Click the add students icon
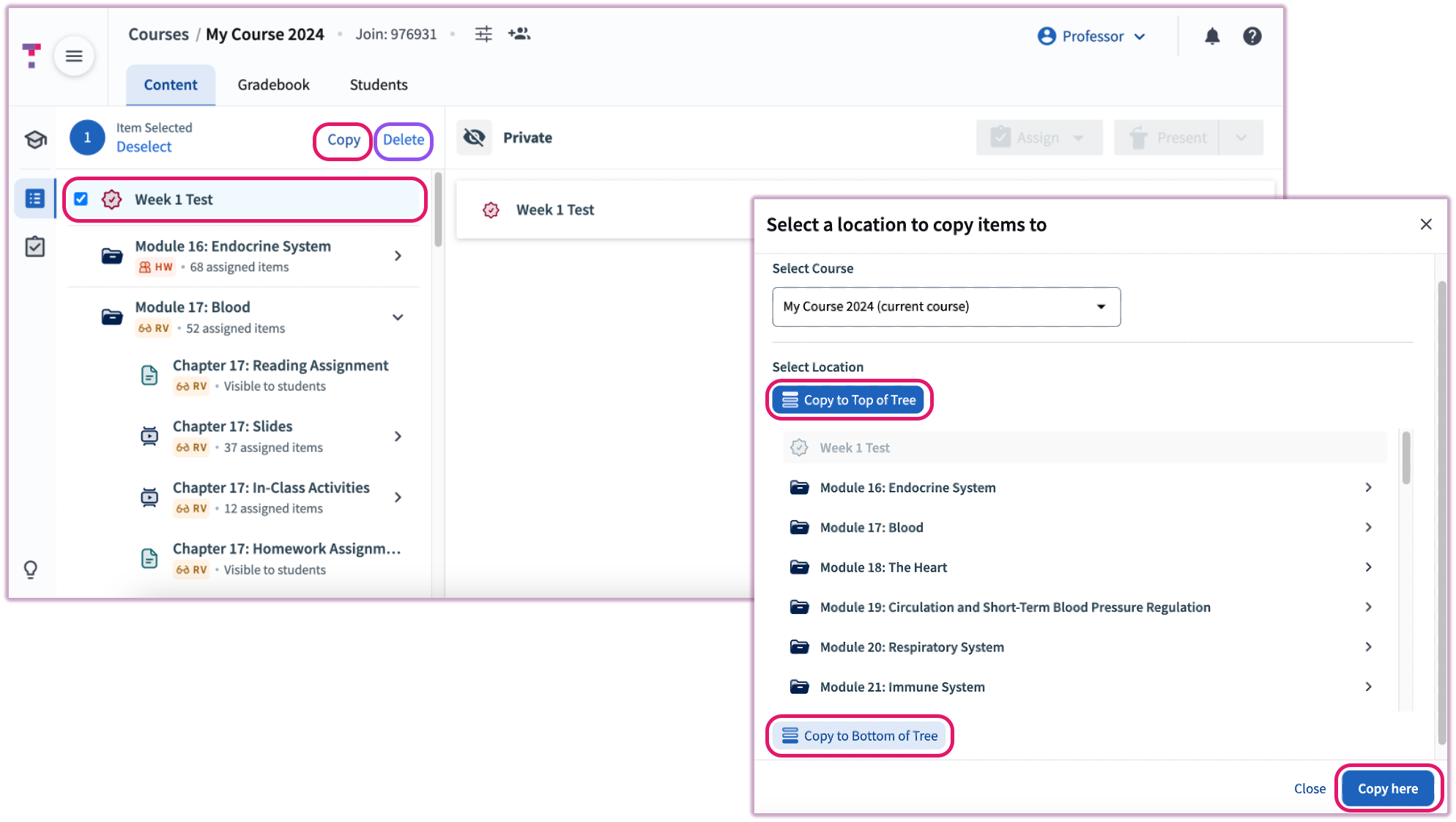 point(519,34)
